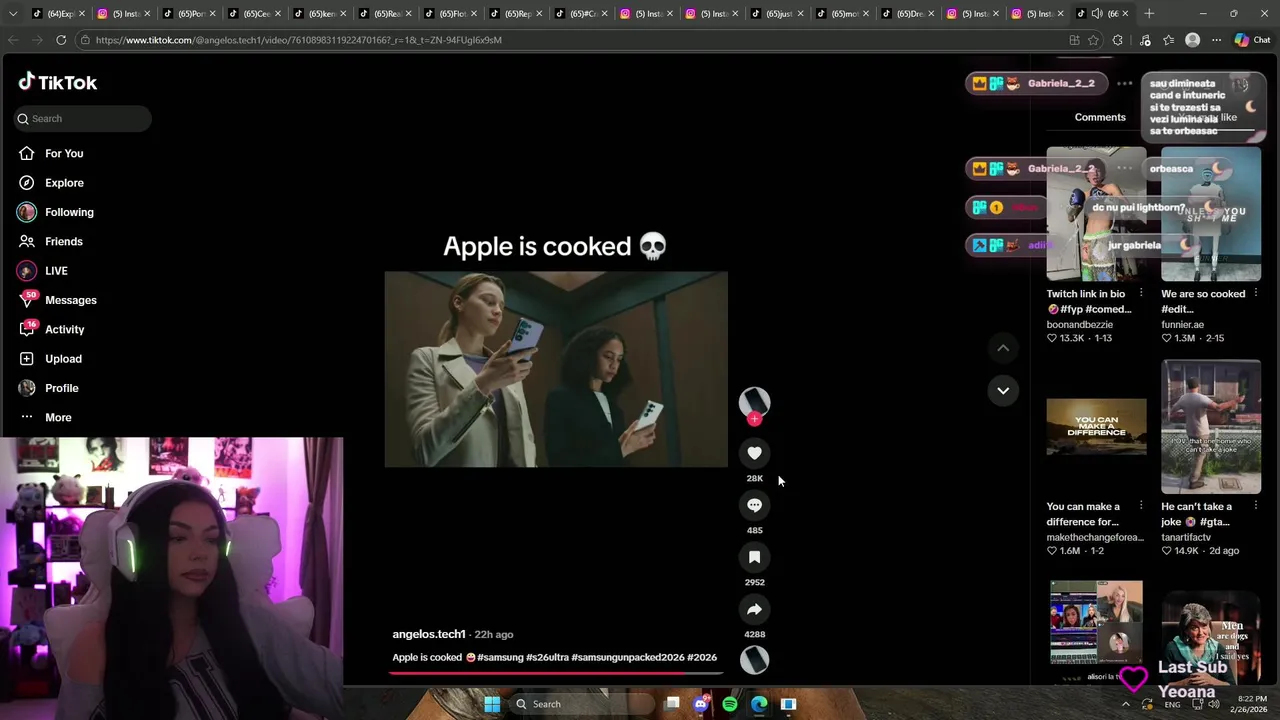Image resolution: width=1280 pixels, height=720 pixels.
Task: Add this page to browser favorites
Action: (x=1093, y=40)
